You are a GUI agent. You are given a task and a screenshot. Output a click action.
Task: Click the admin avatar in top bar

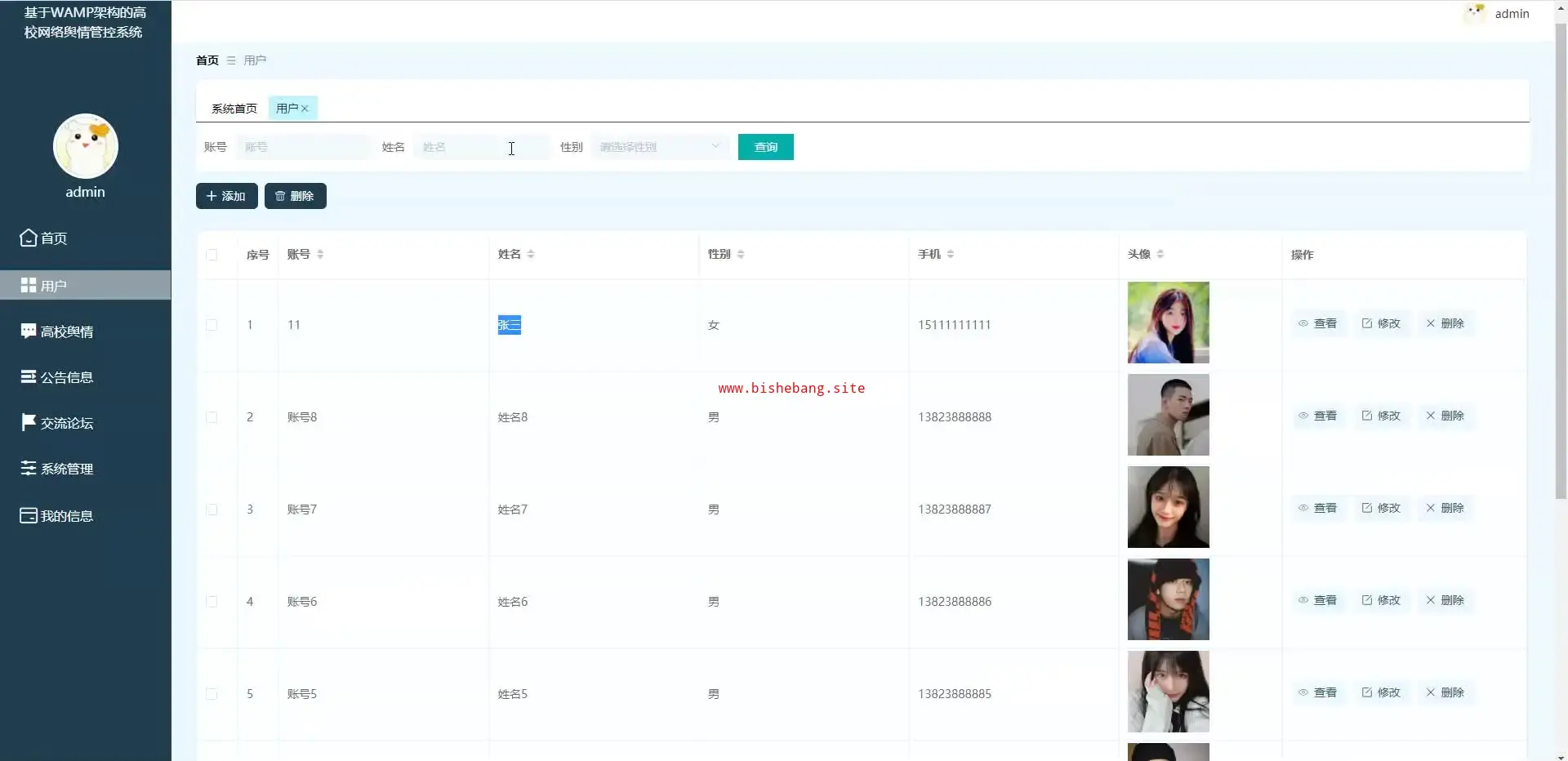[1475, 13]
